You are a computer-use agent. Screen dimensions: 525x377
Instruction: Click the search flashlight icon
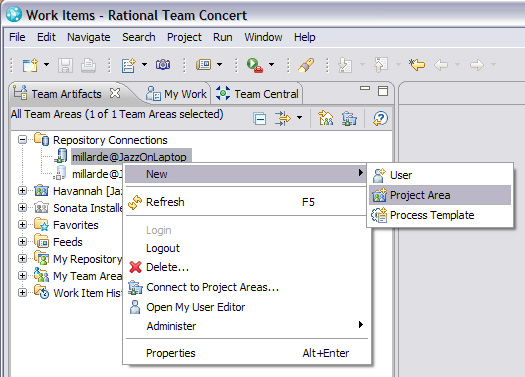click(x=306, y=65)
